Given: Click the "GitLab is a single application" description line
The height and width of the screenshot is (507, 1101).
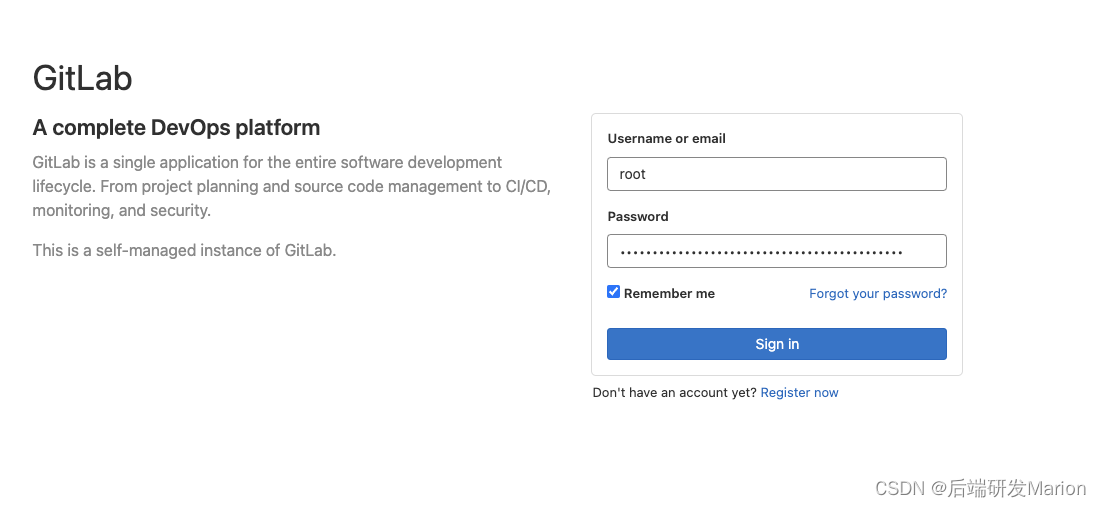Looking at the screenshot, I should point(267,162).
